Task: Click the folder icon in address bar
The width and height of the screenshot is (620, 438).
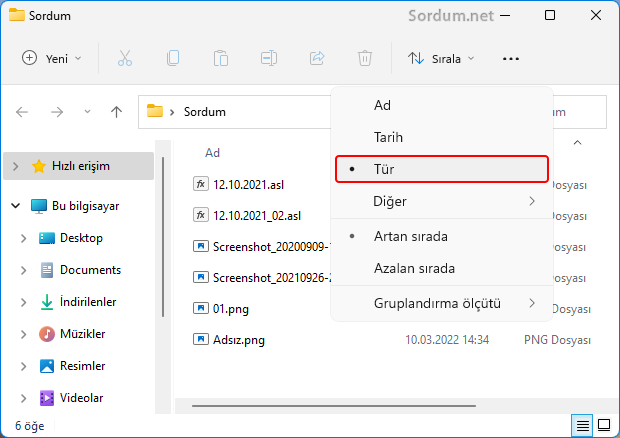Action: (x=155, y=111)
